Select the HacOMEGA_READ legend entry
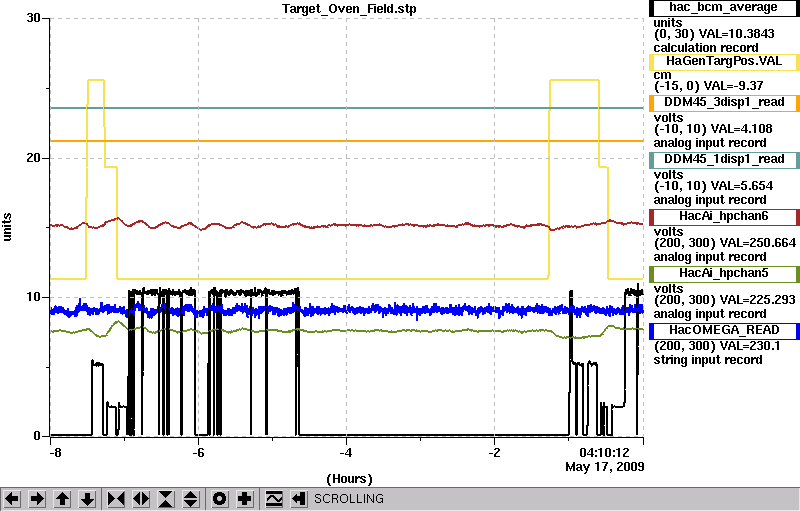800x511 pixels. [724, 331]
